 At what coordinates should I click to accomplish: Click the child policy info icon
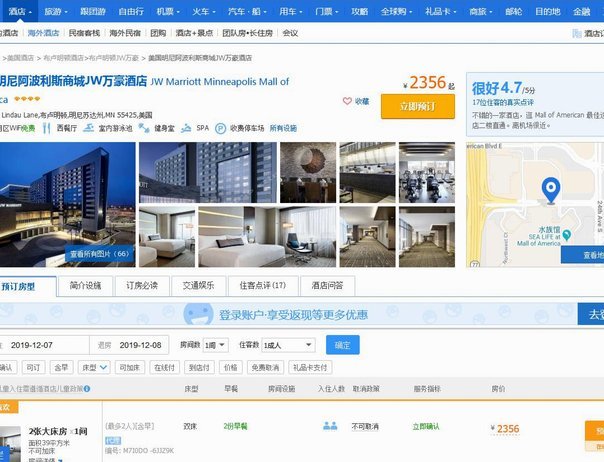(x=87, y=389)
